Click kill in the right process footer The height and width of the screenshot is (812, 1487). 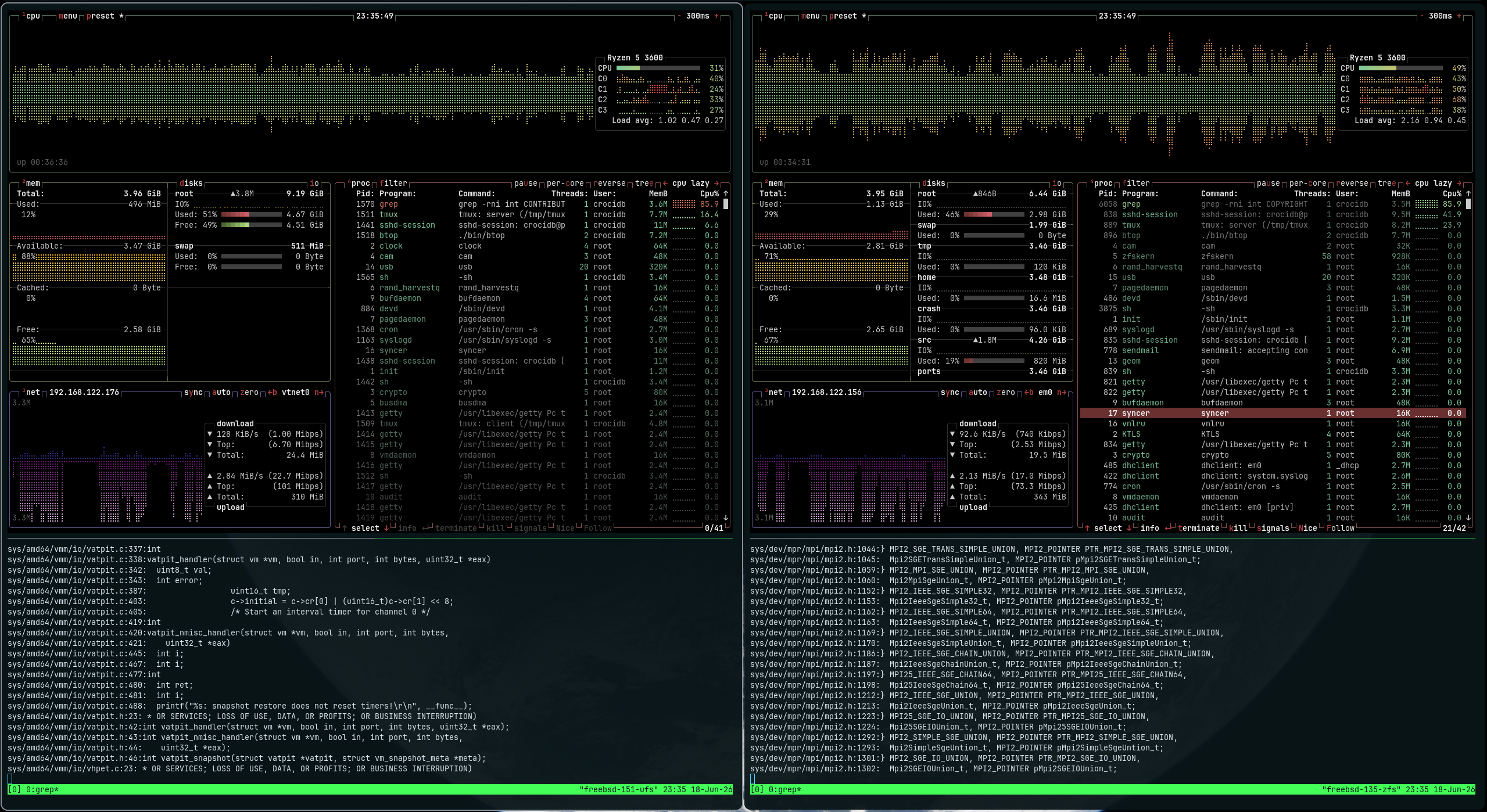1238,529
